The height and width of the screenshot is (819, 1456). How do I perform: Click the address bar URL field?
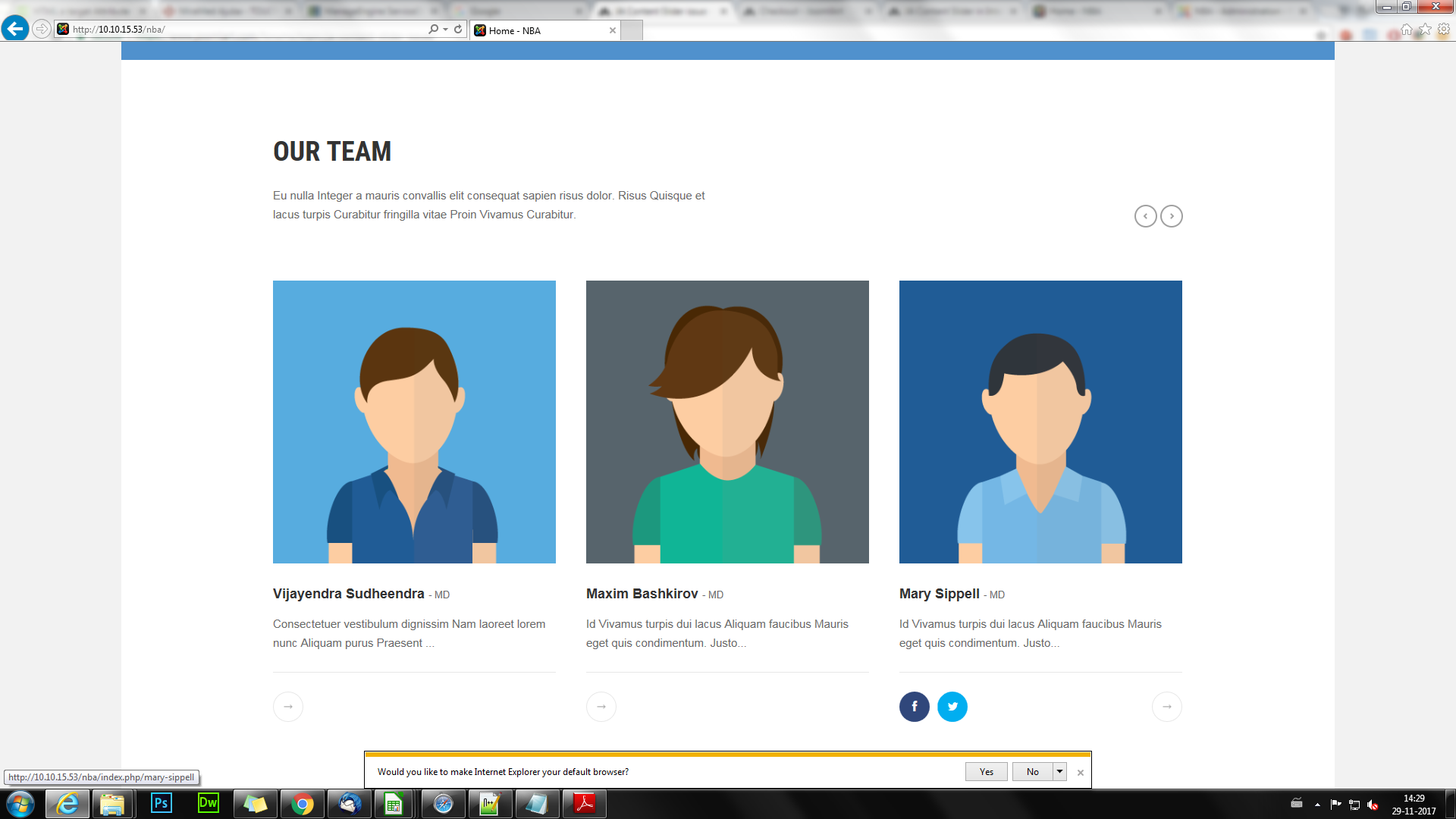tap(243, 29)
